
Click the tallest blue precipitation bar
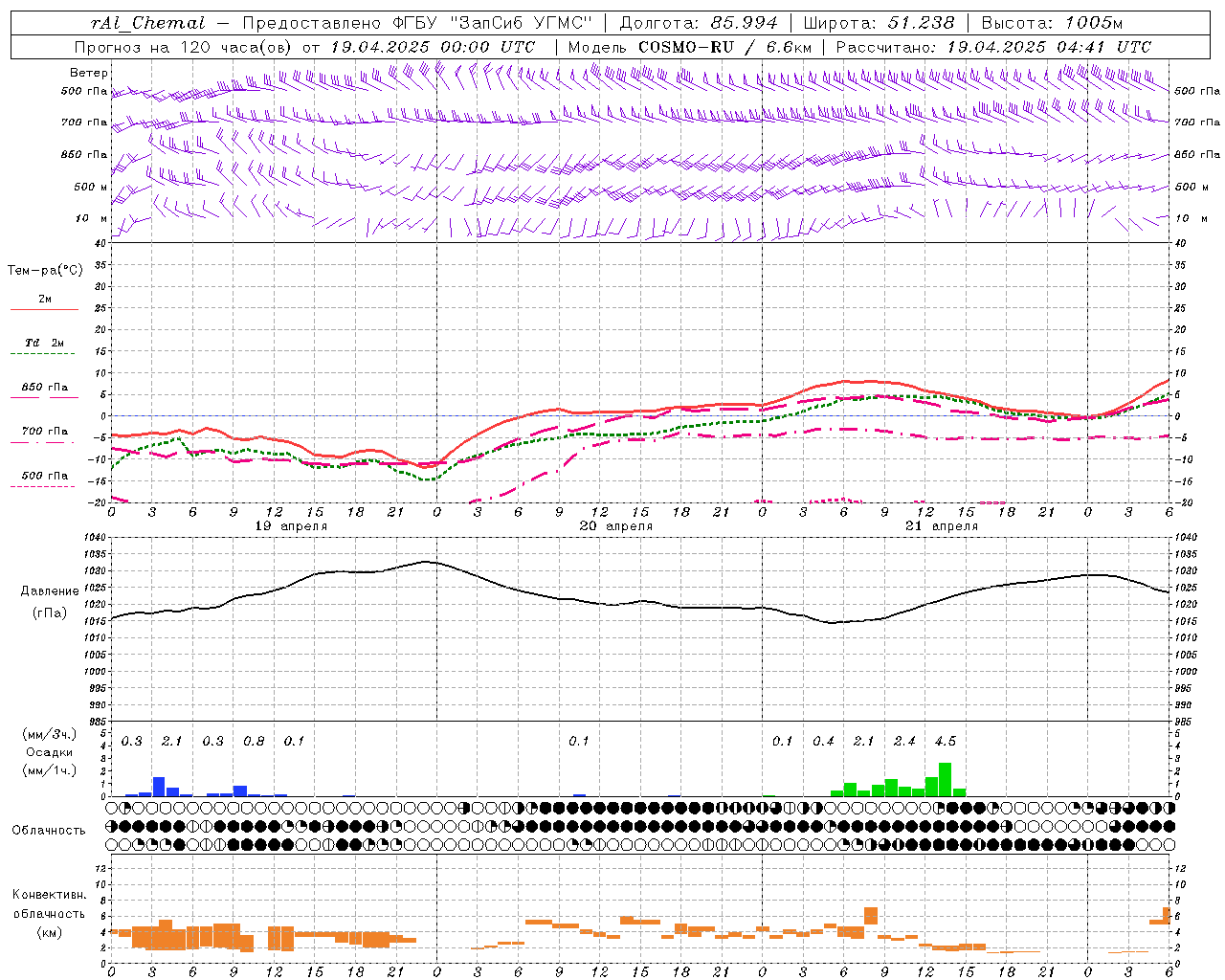point(159,787)
